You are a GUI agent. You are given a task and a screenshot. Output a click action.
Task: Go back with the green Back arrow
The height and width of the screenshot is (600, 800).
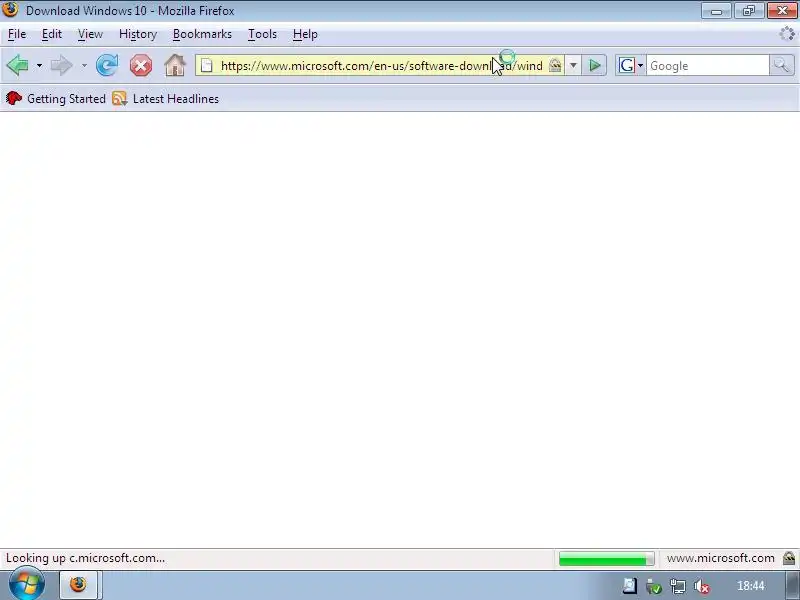(x=17, y=66)
